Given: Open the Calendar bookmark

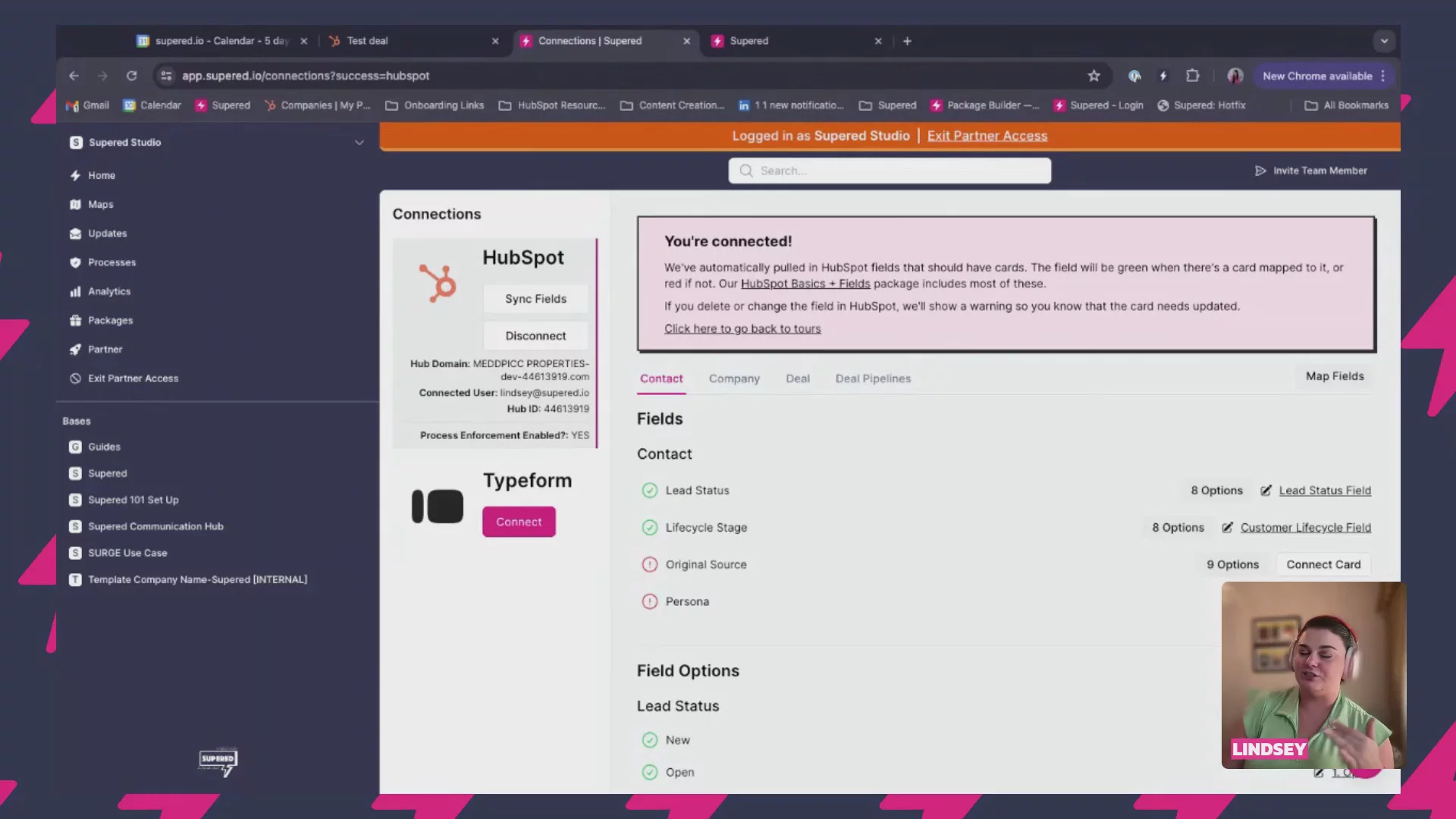Looking at the screenshot, I should (x=152, y=105).
